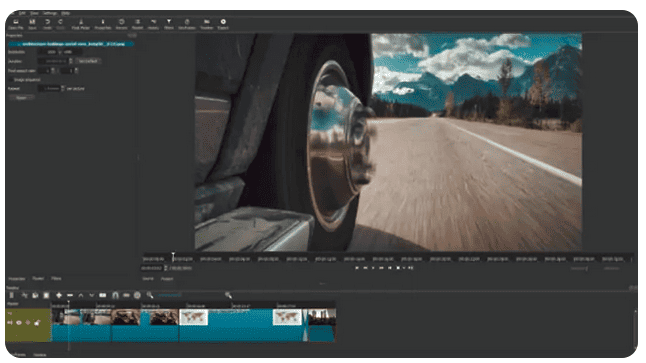Click the player timecode stepper arrows

click(x=166, y=268)
